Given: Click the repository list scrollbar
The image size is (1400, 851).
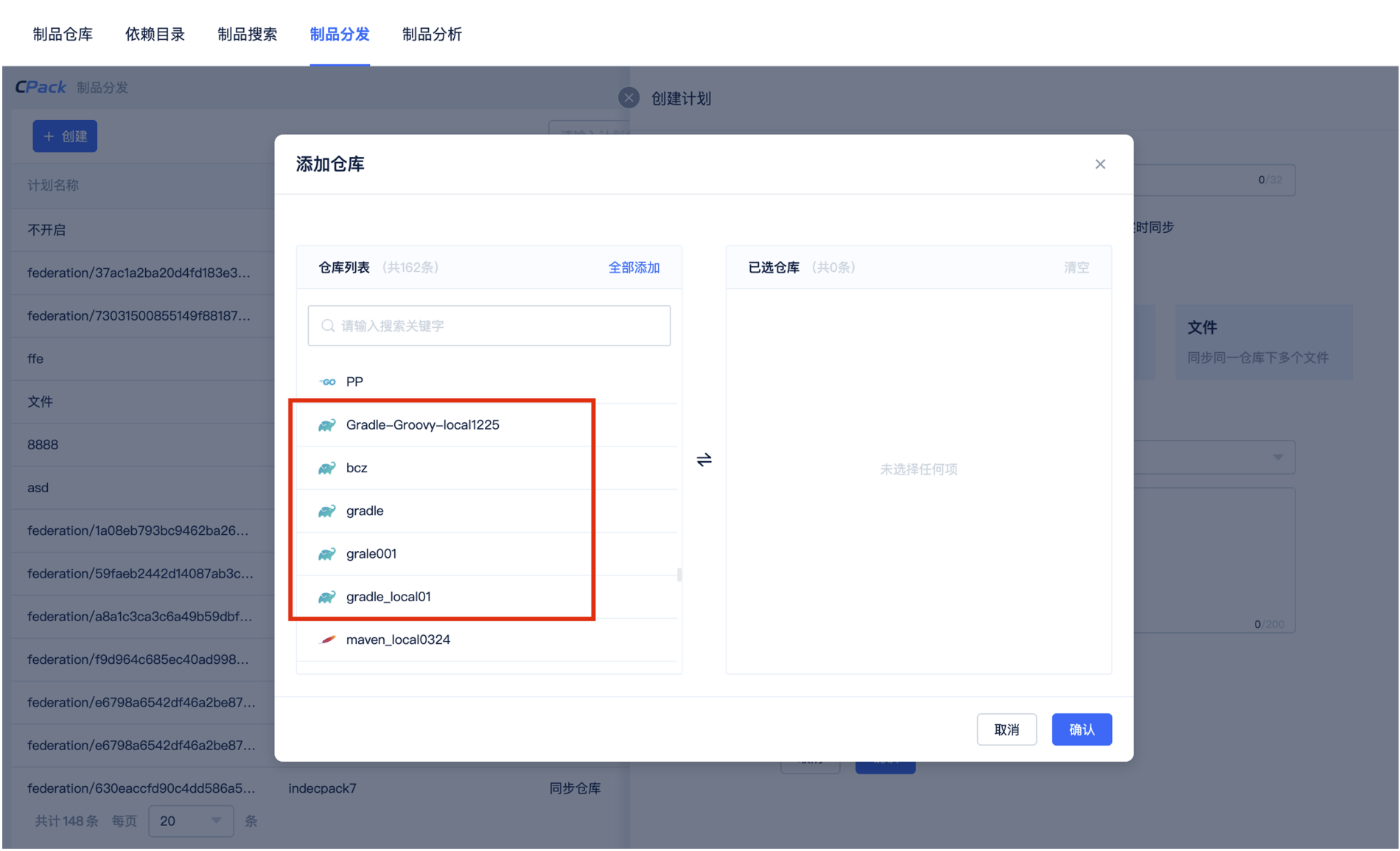Looking at the screenshot, I should tap(679, 574).
